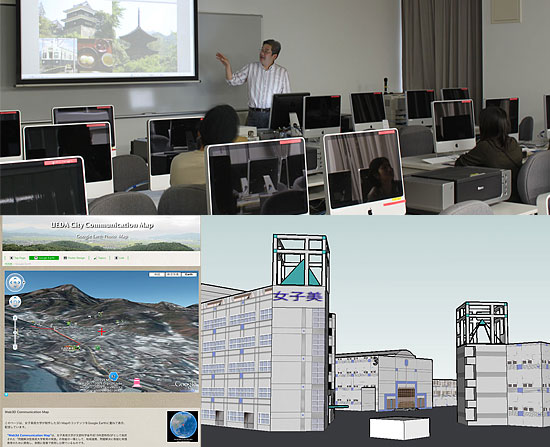Click the Google Earth zoom slider handle

tap(15, 332)
